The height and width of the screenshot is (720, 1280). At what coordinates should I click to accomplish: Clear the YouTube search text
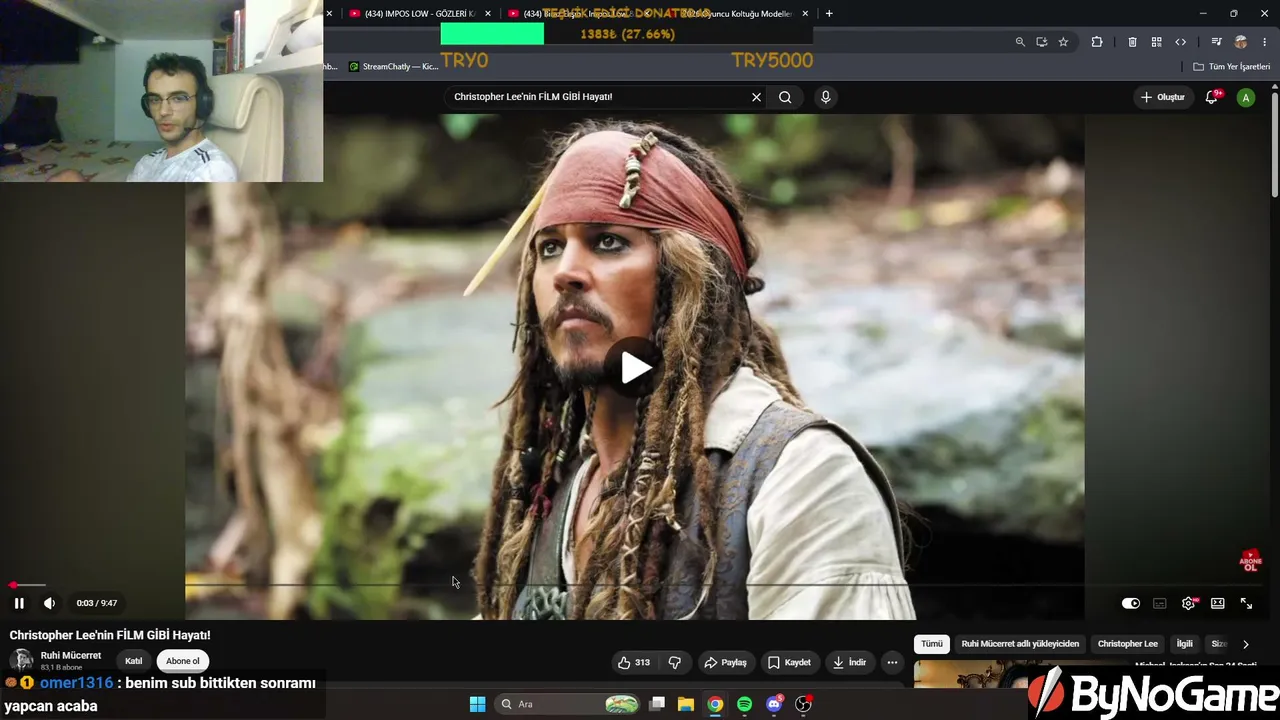[757, 97]
